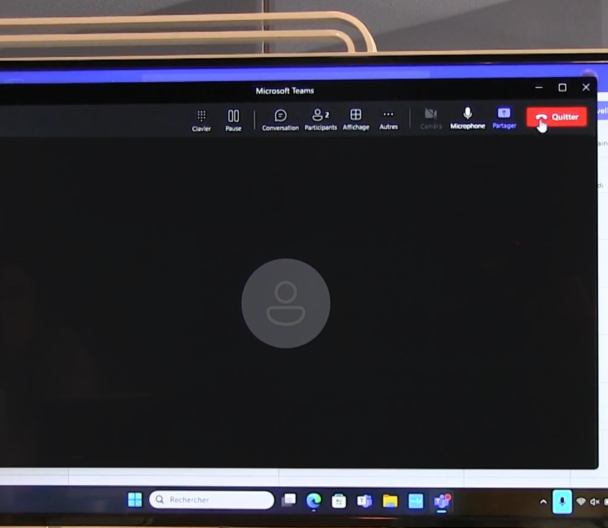Put the call on hold with Pause

point(233,121)
